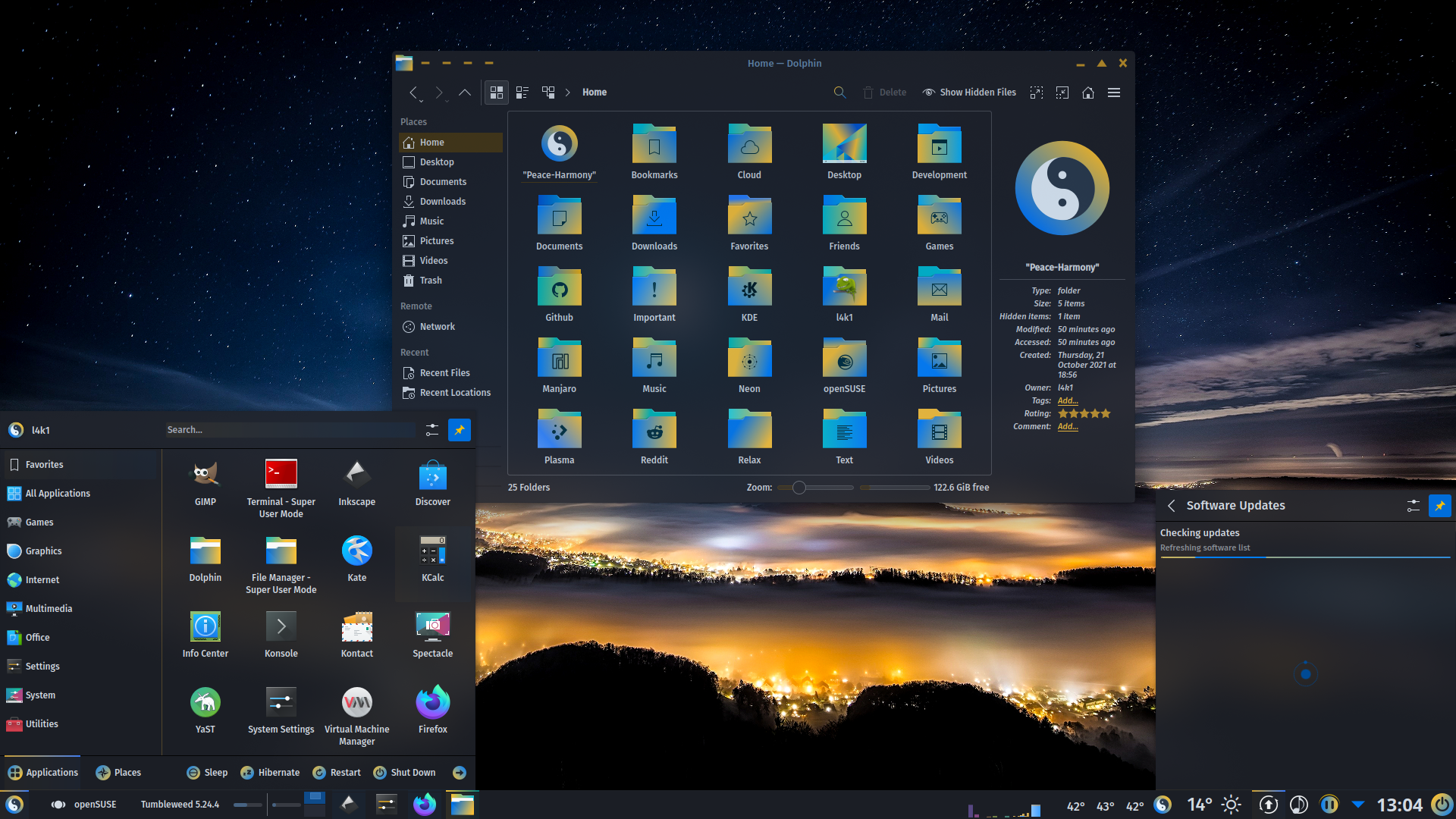Go back from Software Updates panel
The height and width of the screenshot is (819, 1456).
1172,506
